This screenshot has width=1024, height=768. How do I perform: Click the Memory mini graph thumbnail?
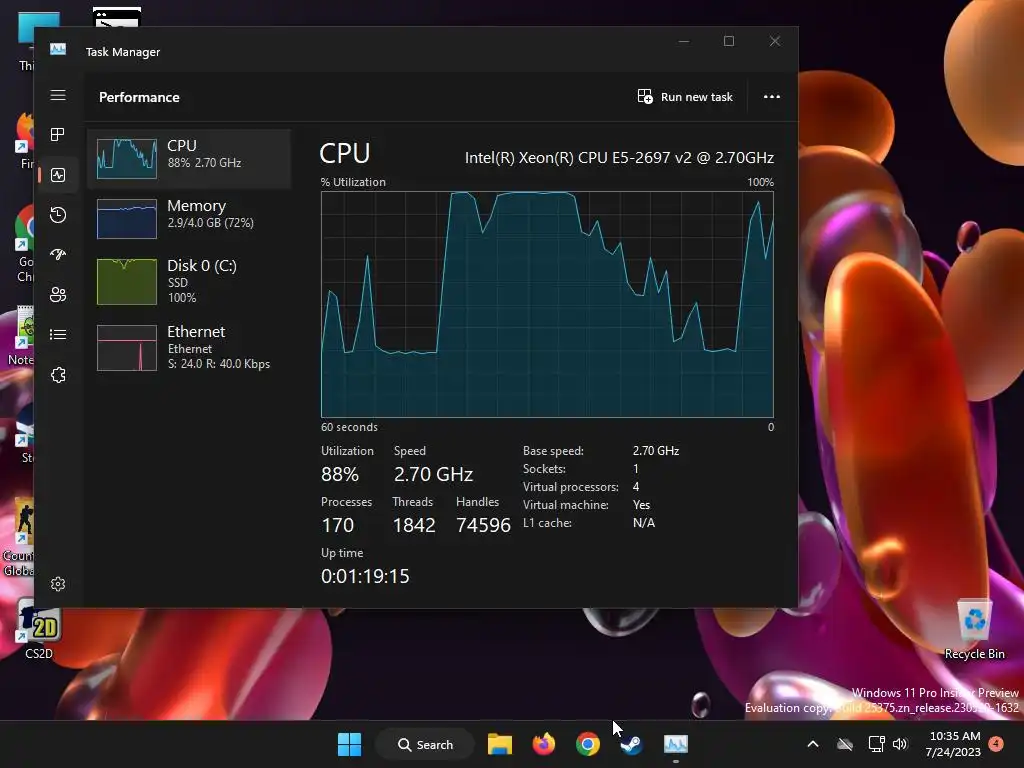tap(127, 219)
